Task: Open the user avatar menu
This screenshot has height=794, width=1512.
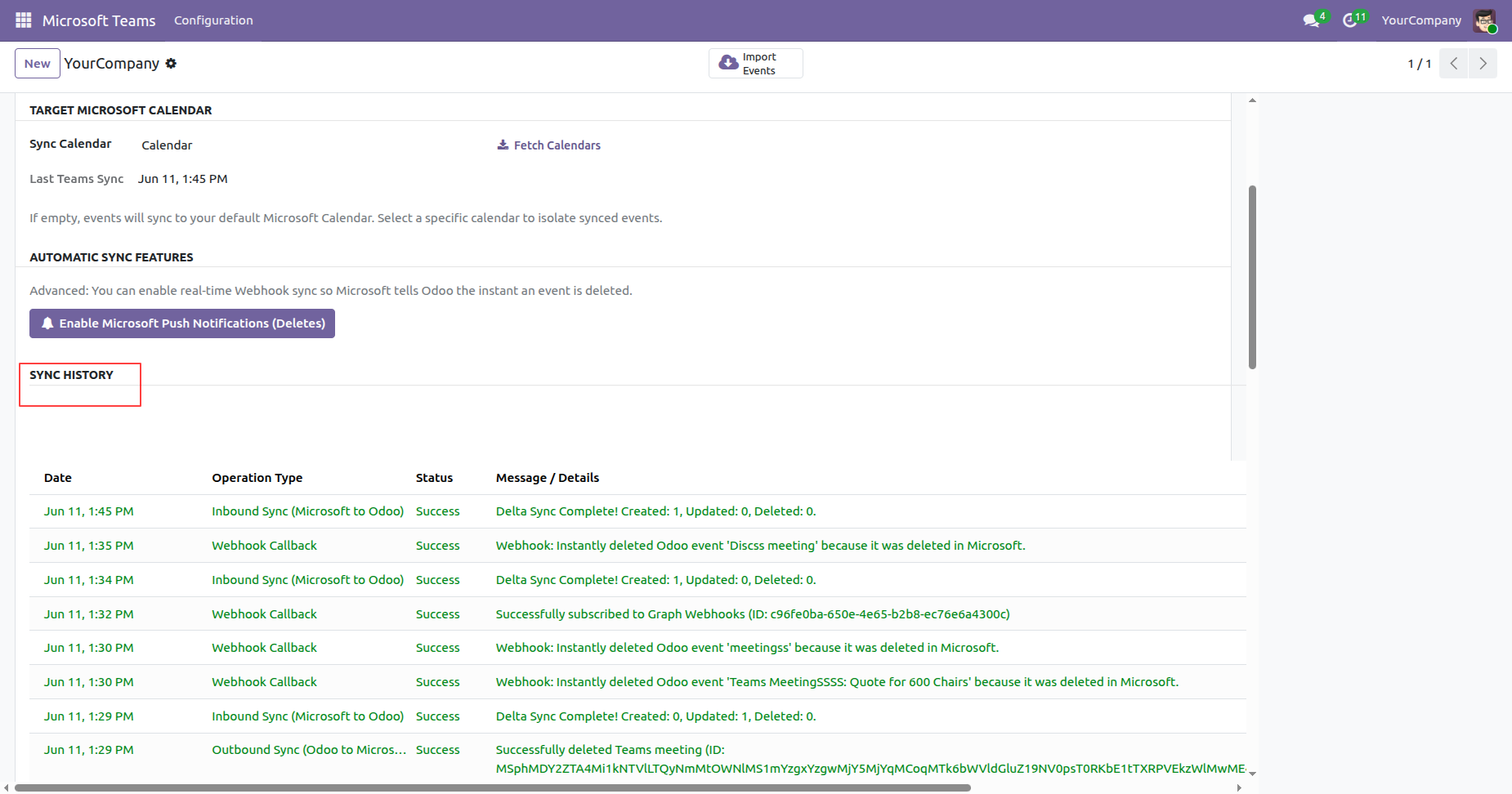Action: coord(1484,20)
